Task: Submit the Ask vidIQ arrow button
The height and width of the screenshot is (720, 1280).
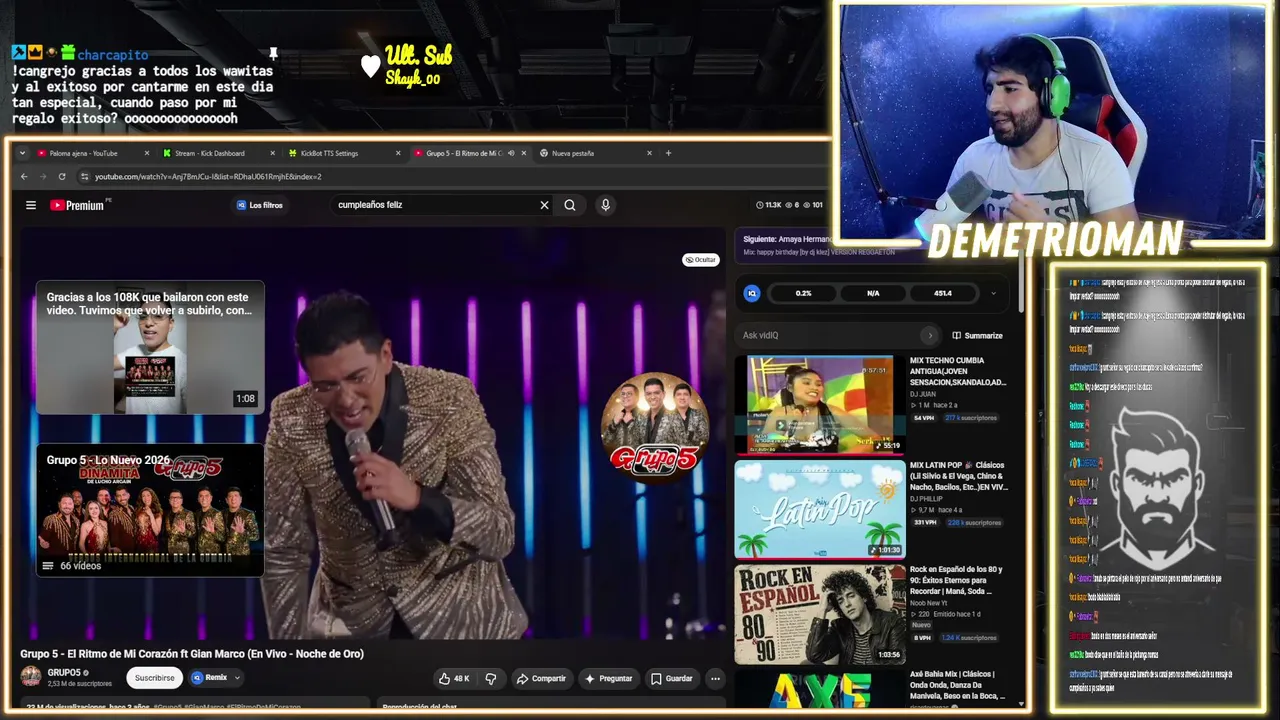Action: 930,336
